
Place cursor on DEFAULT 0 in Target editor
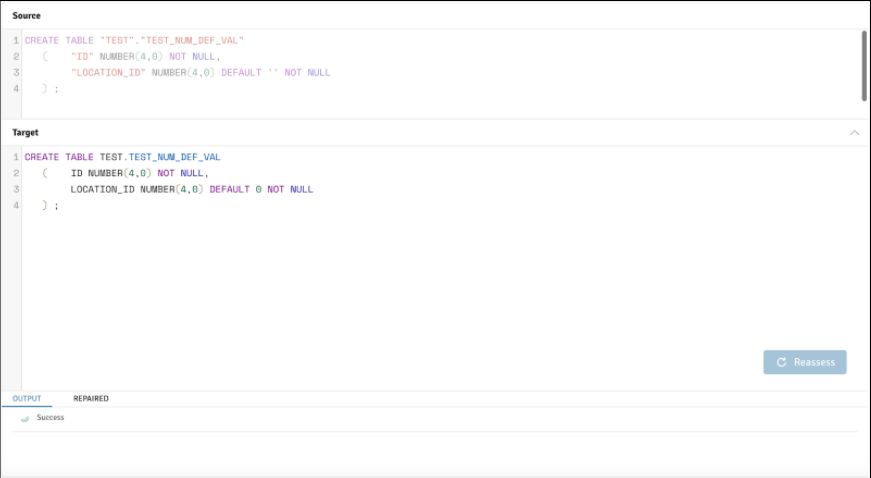[x=235, y=189]
